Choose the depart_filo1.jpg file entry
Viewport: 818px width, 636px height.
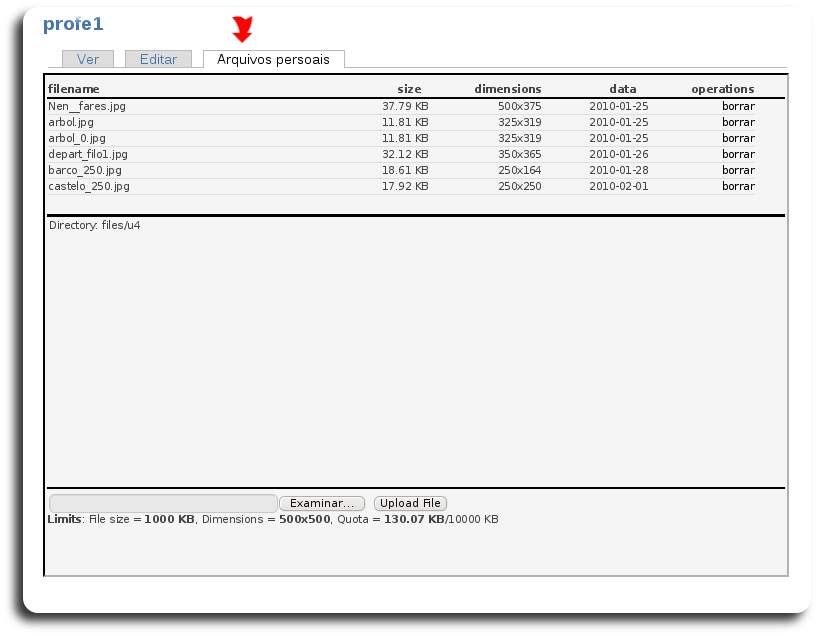88,154
